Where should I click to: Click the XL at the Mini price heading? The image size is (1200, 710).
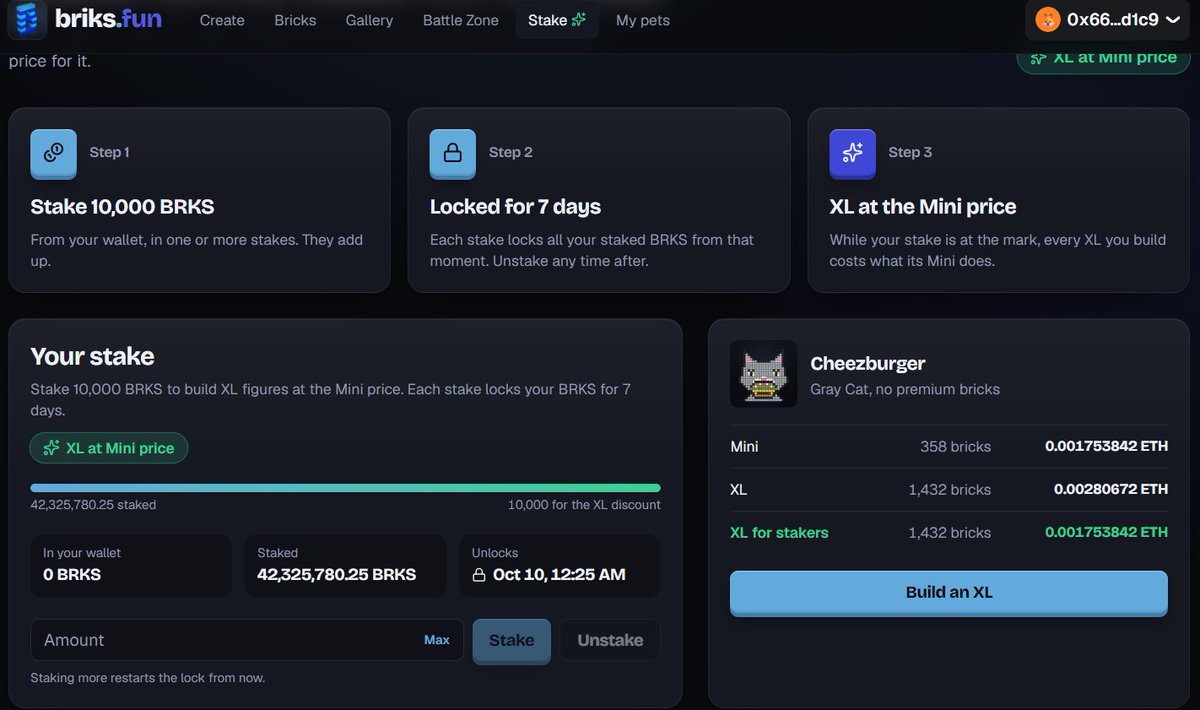[x=923, y=207]
